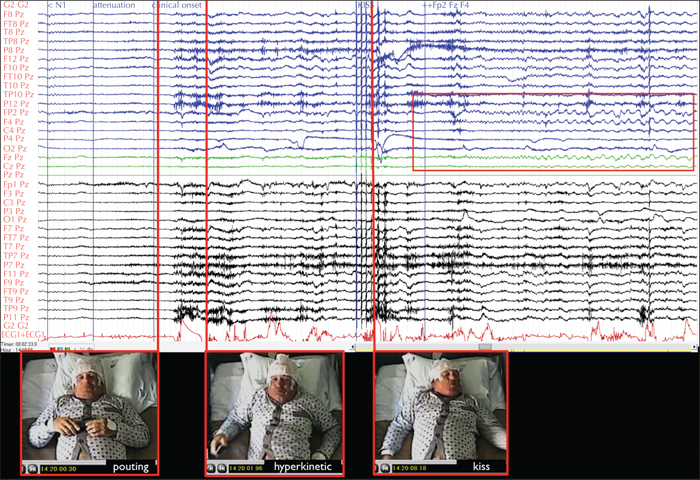The image size is (700, 480).
Task: Click the kiss video progress bar
Action: pos(416,463)
